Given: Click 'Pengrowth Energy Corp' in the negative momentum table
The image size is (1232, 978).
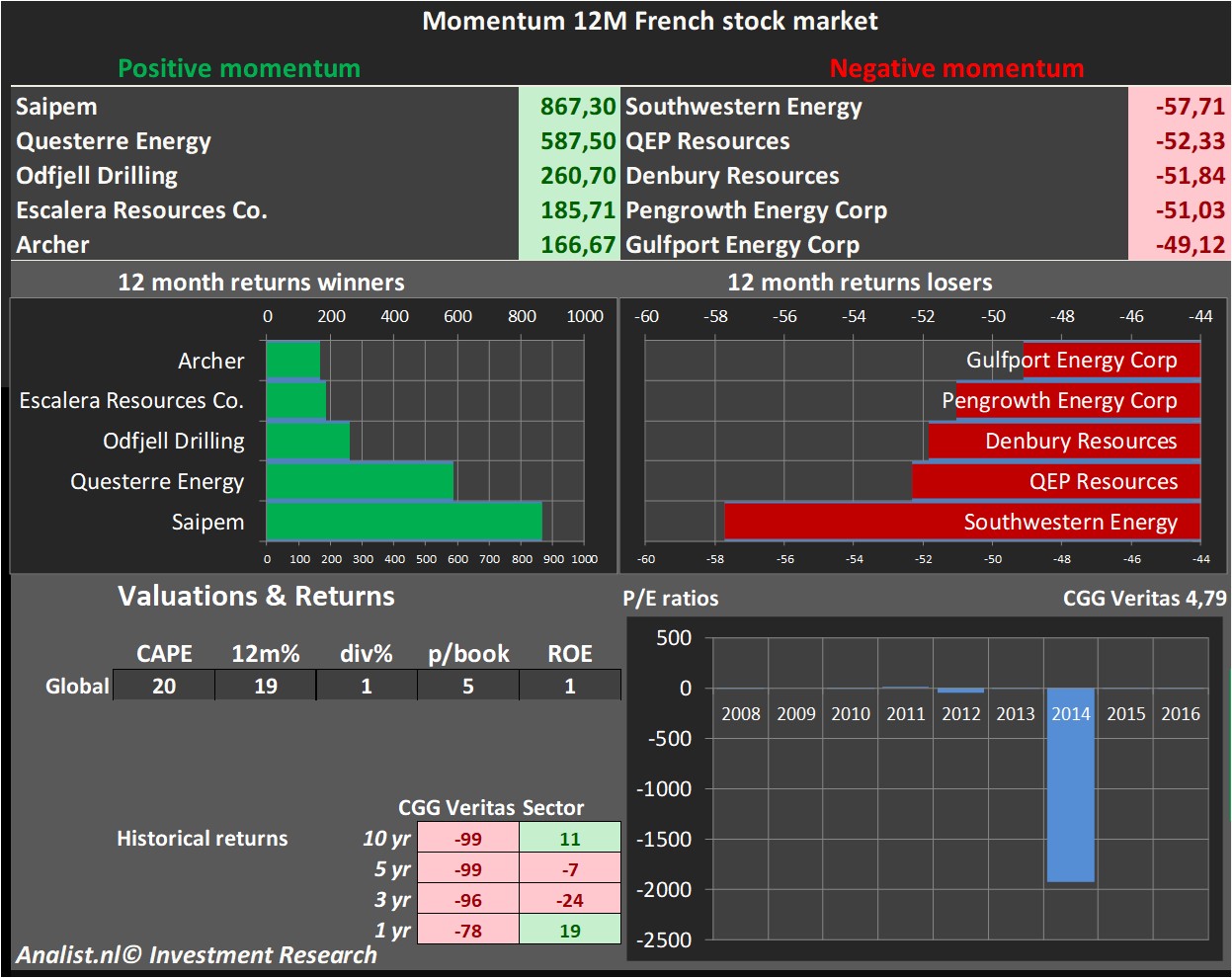Looking at the screenshot, I should point(756,210).
